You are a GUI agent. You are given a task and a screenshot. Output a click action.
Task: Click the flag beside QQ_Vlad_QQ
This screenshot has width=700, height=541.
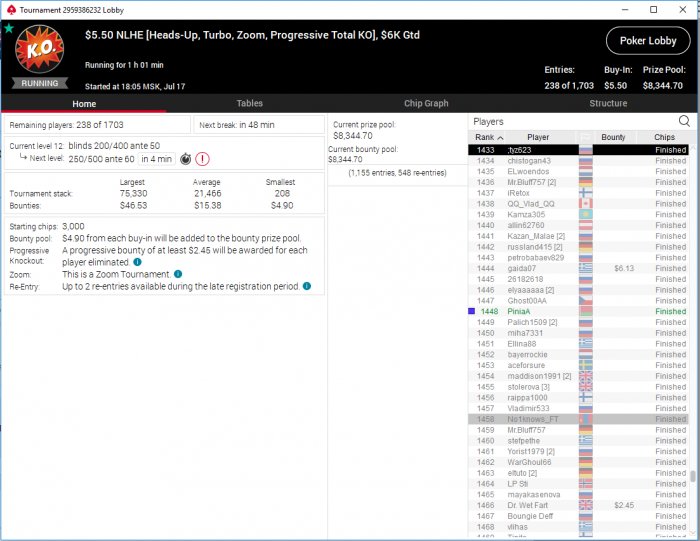585,204
